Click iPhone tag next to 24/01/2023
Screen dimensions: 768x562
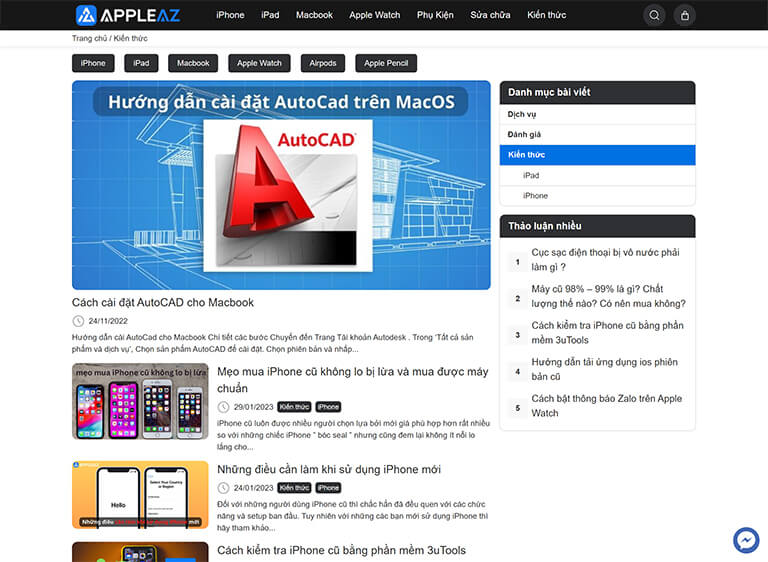click(x=328, y=488)
